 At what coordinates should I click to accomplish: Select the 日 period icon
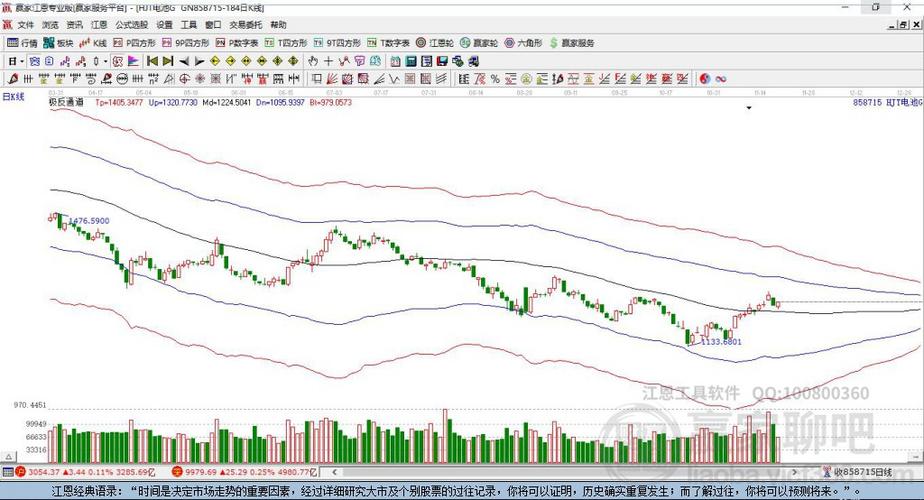12,61
